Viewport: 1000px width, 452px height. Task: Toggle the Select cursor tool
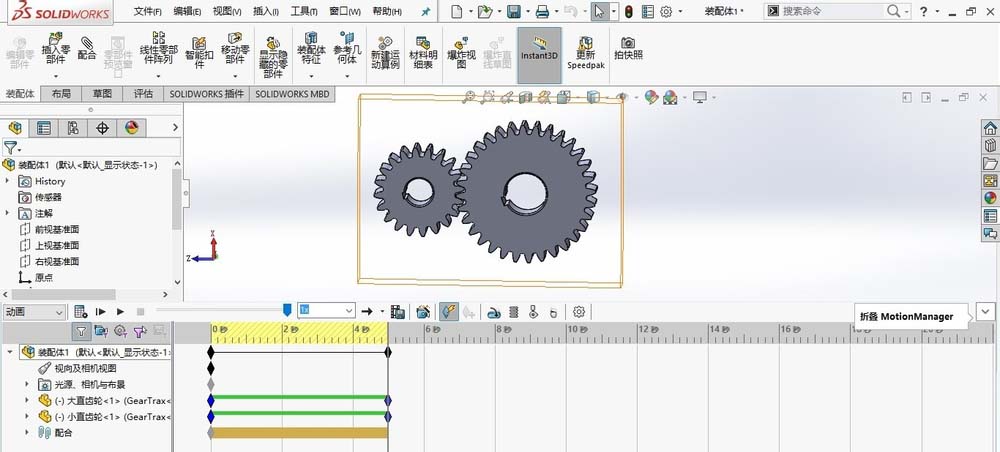599,11
